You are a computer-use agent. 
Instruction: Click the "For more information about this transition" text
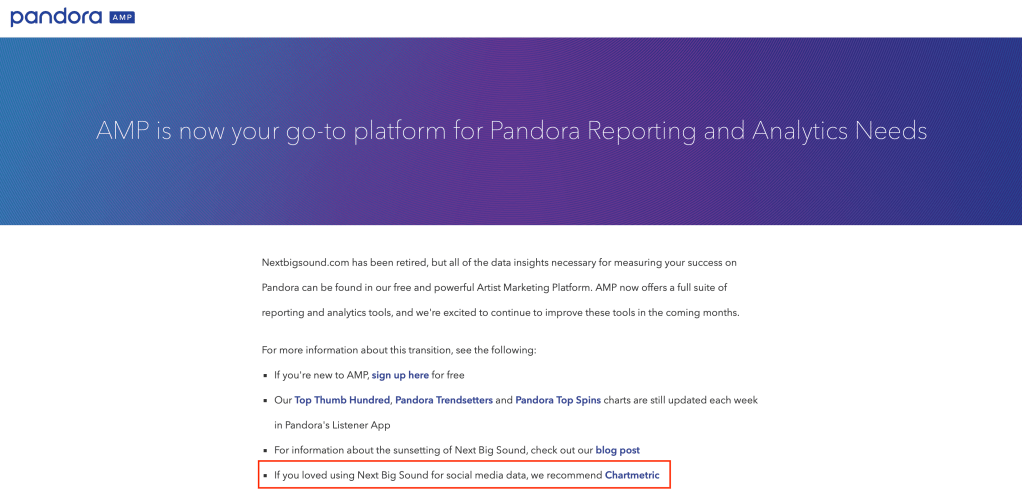tap(399, 350)
